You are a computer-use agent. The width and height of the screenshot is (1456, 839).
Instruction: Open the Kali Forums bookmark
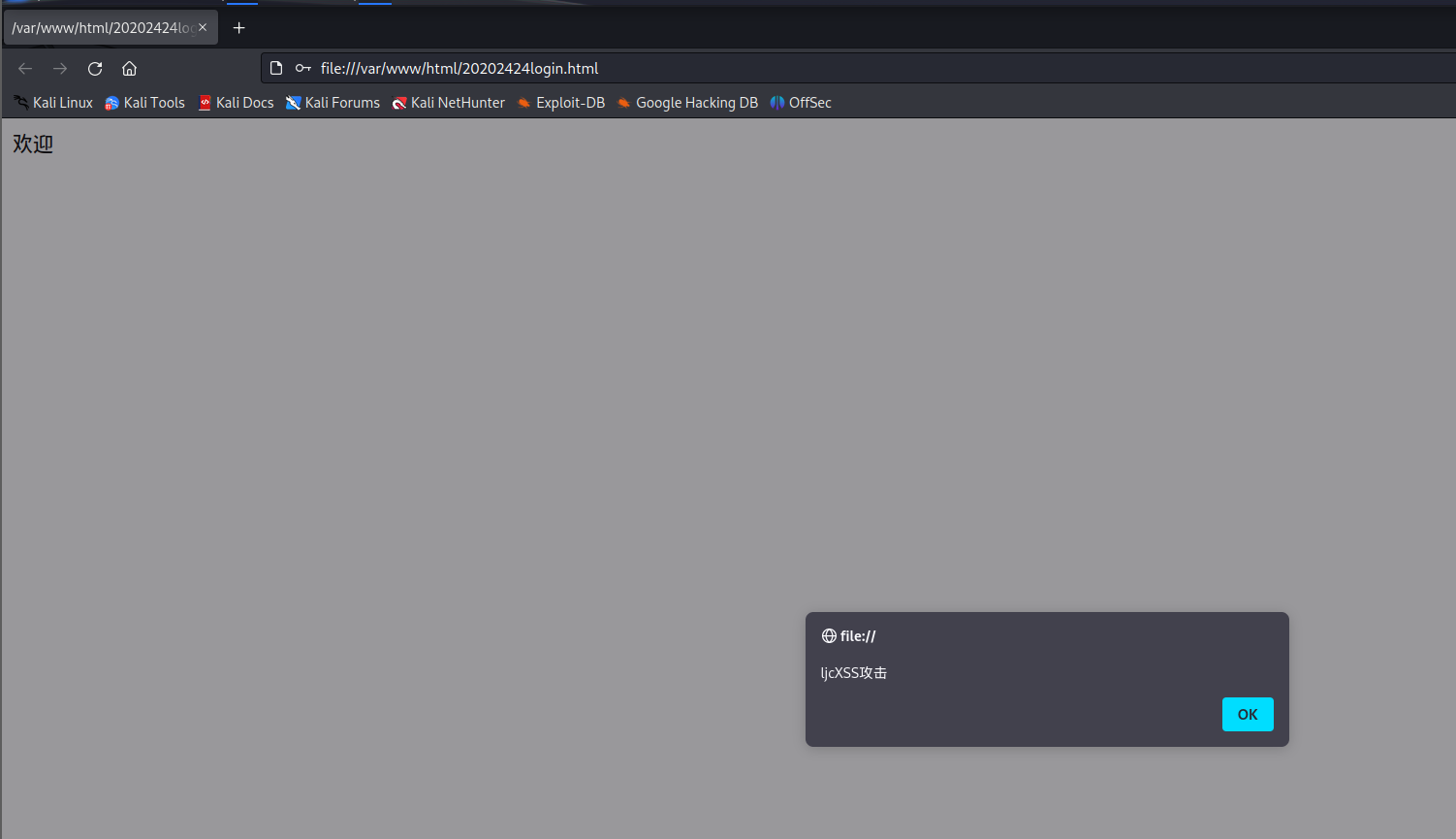point(332,103)
